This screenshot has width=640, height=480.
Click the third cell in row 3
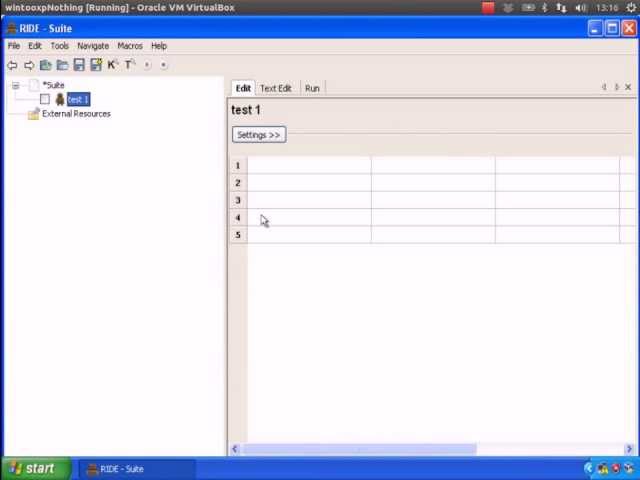[x=558, y=200]
